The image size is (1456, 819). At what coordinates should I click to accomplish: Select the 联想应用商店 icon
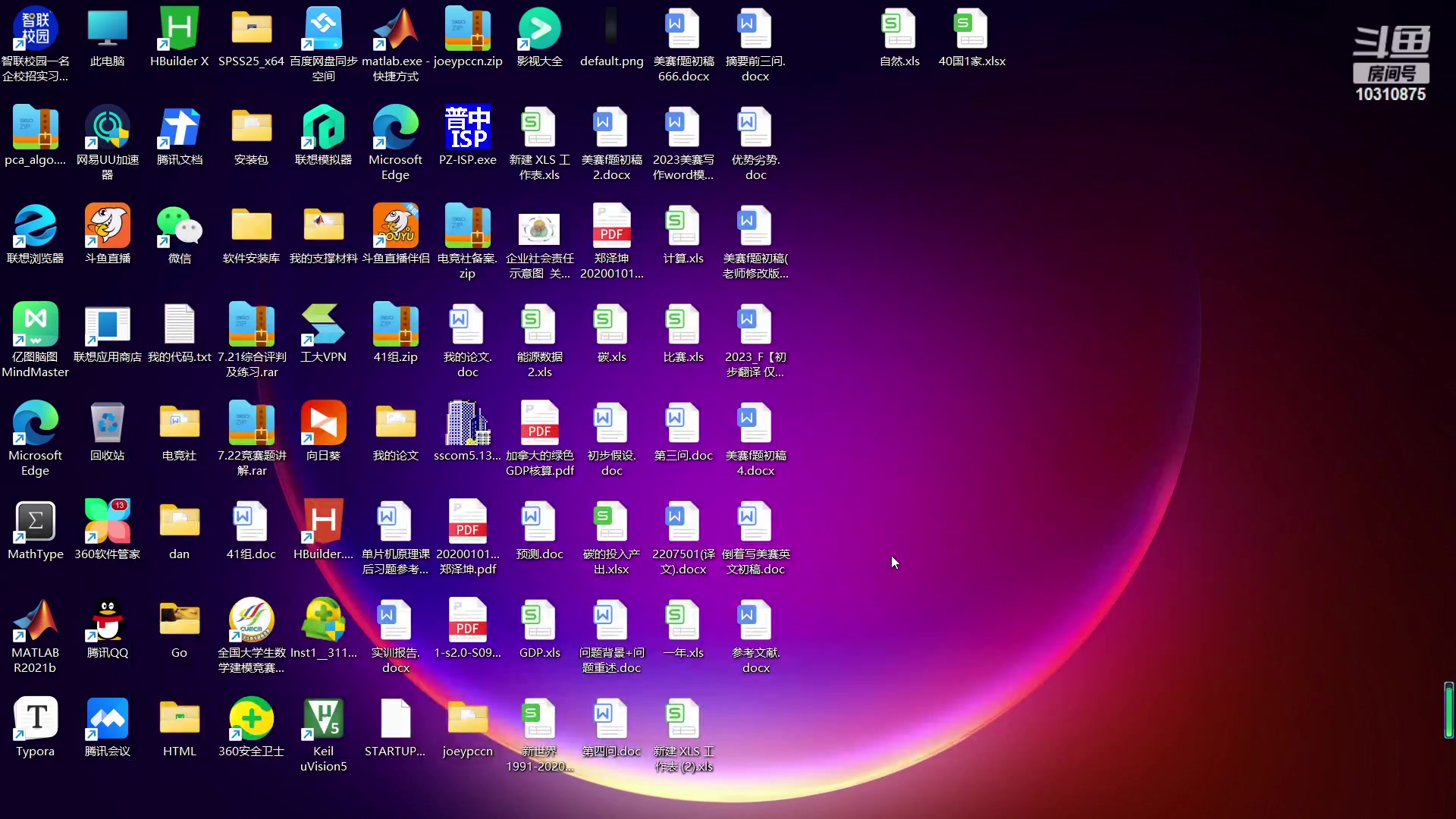click(107, 332)
